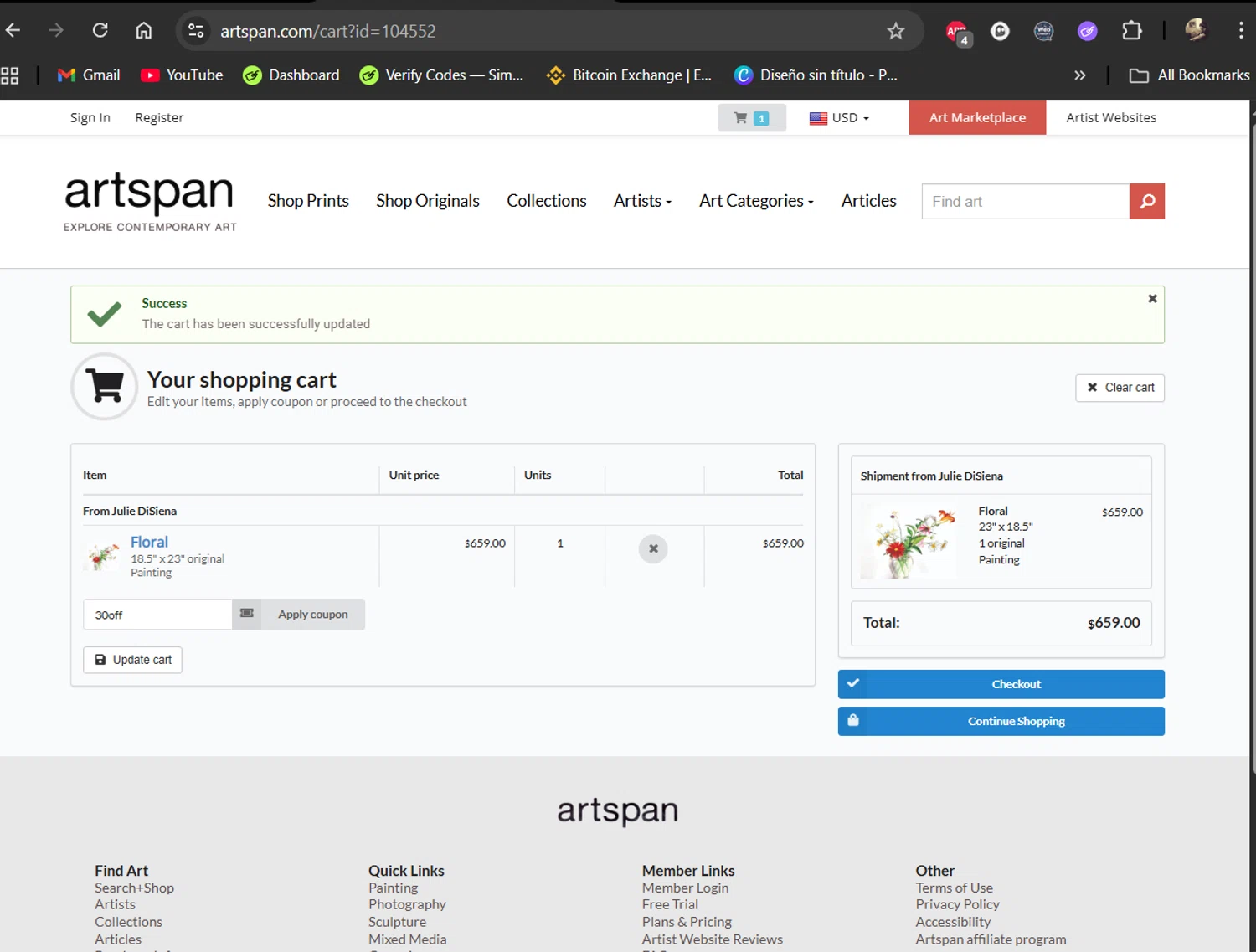Show more bookmarks with the chevron
The height and width of the screenshot is (952, 1256).
click(x=1080, y=75)
